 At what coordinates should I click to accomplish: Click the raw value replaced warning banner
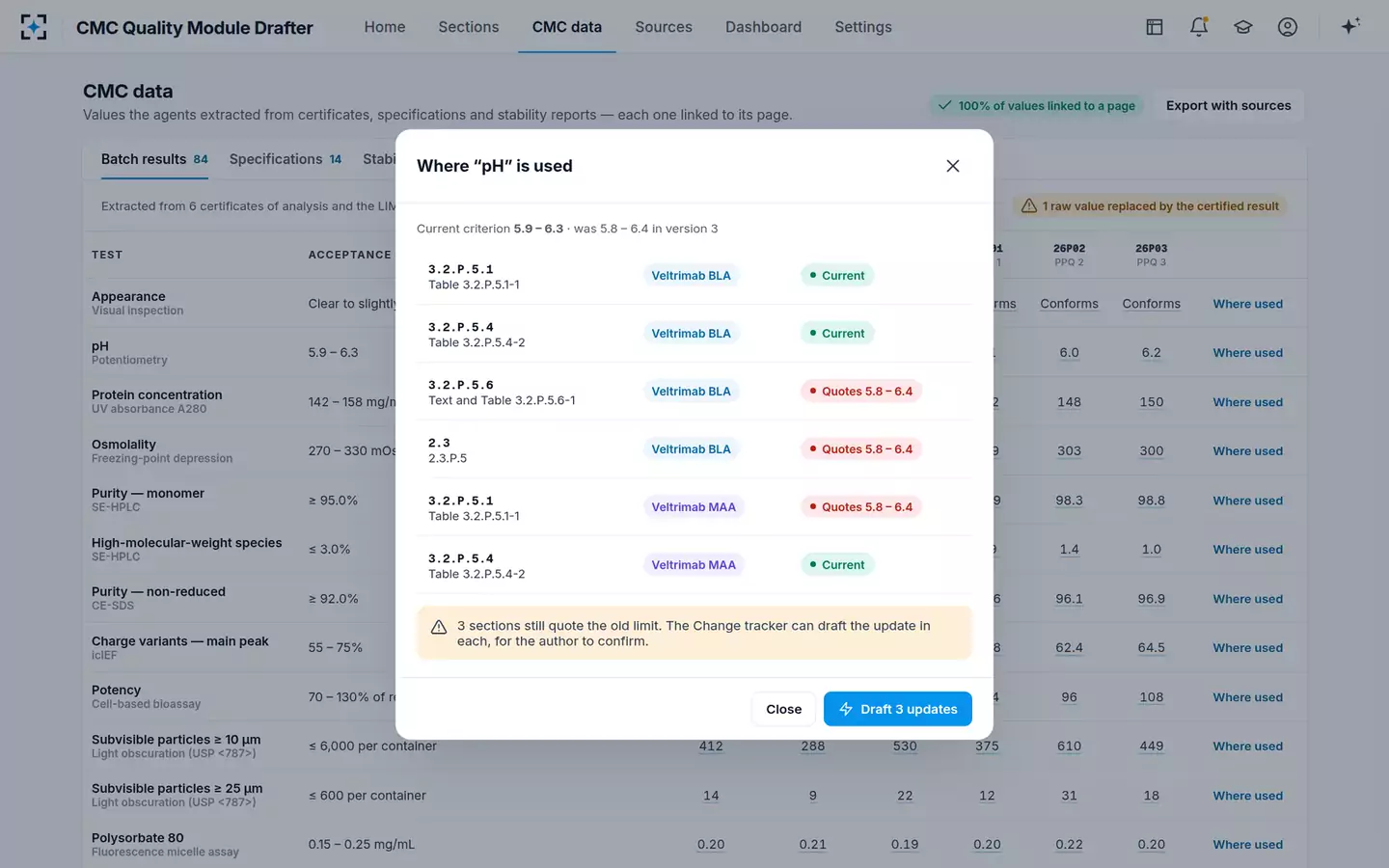tap(1150, 205)
